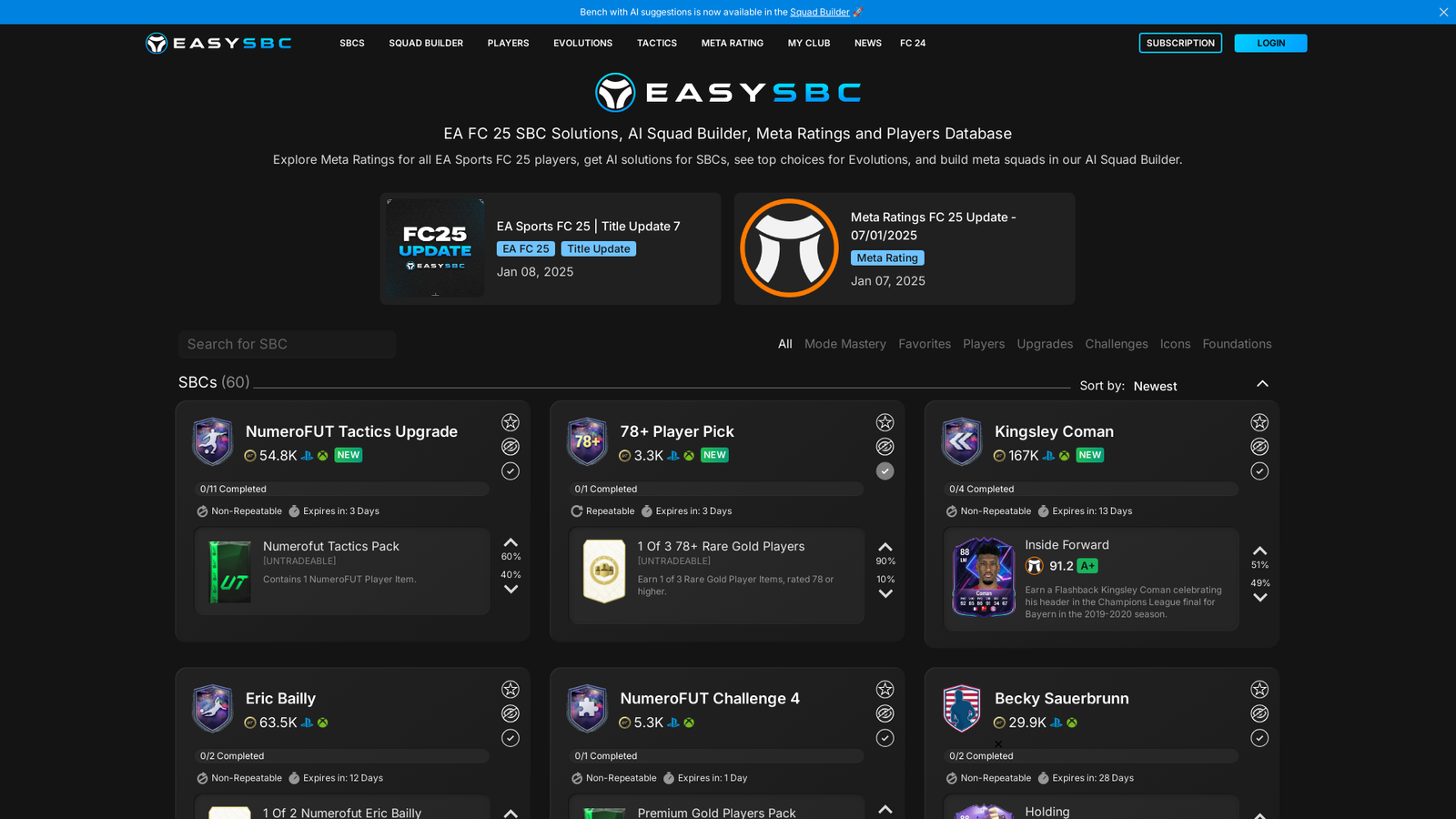This screenshot has height=819, width=1456.
Task: Click the LOGIN button
Action: pos(1270,43)
